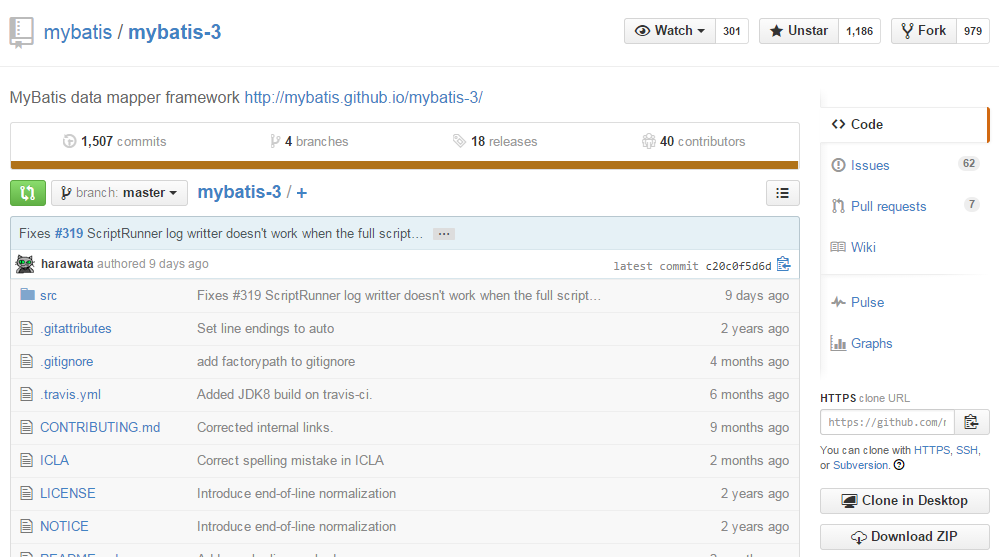
Task: Click the file icon next to .gitignore
Action: [x=26, y=361]
